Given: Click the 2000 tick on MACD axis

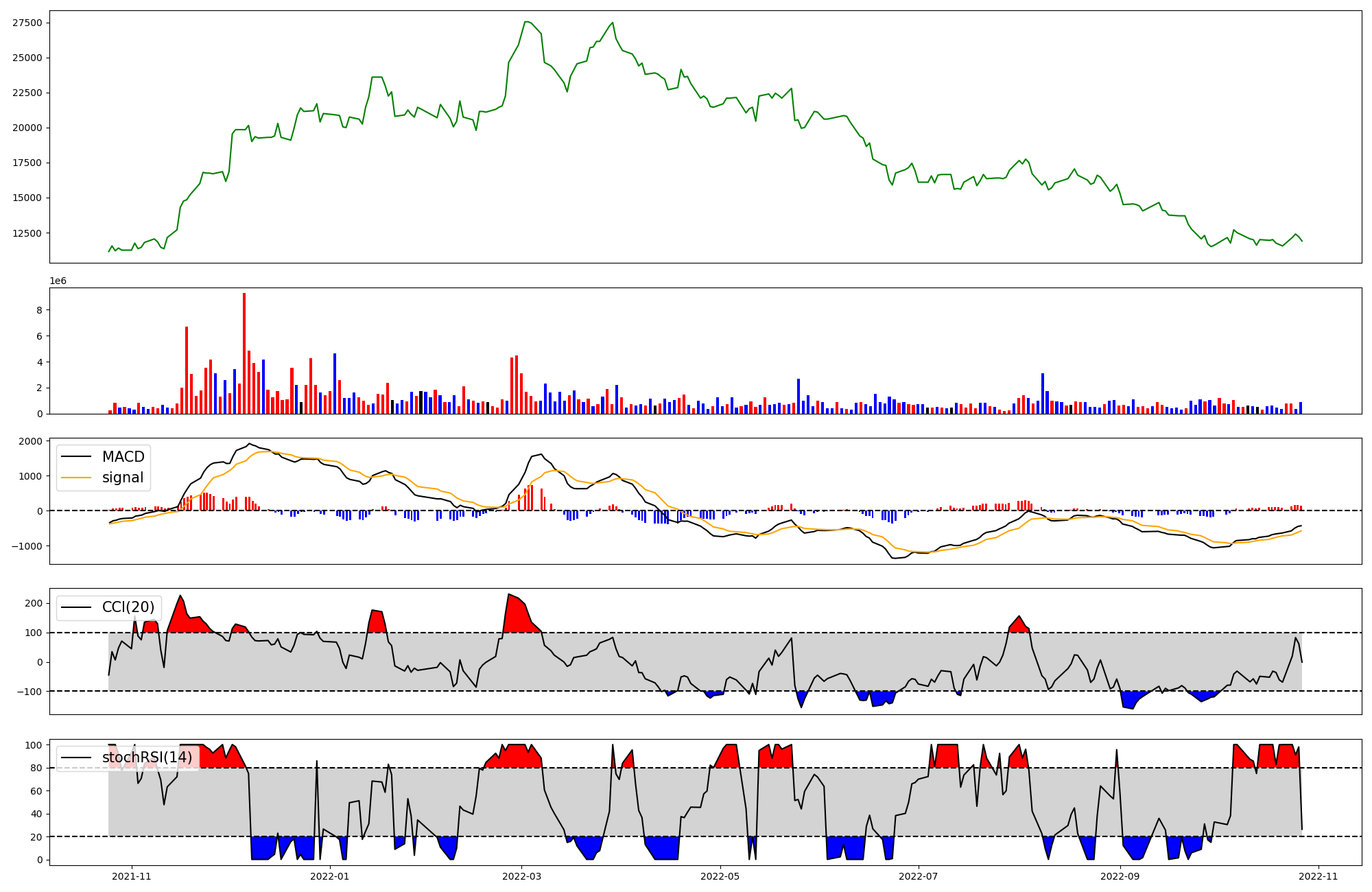Looking at the screenshot, I should click(30, 441).
